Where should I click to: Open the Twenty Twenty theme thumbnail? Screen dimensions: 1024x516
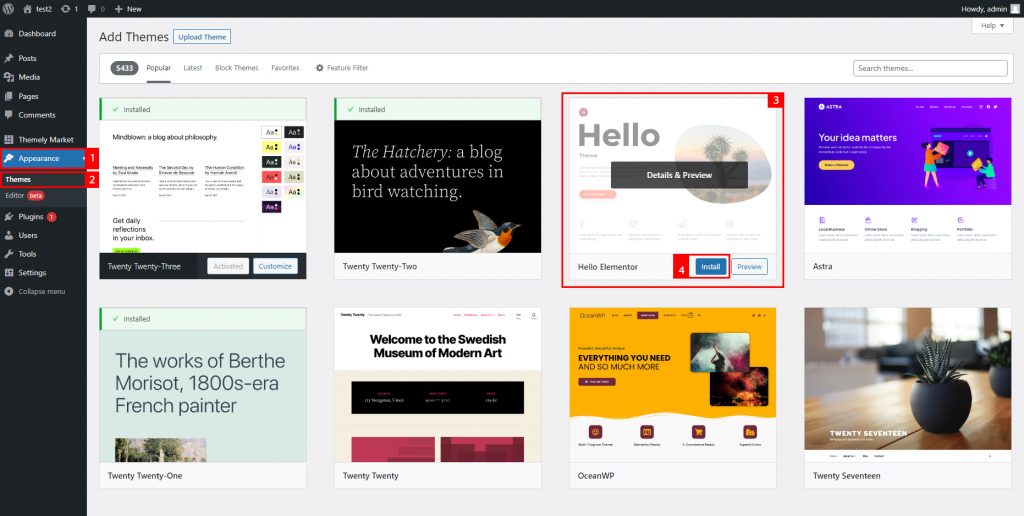pyautogui.click(x=438, y=385)
